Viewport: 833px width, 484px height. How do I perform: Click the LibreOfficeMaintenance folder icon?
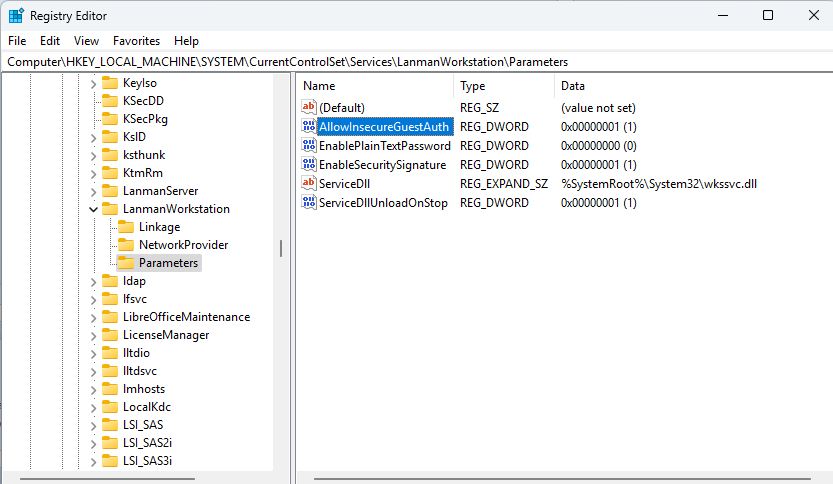click(x=109, y=317)
